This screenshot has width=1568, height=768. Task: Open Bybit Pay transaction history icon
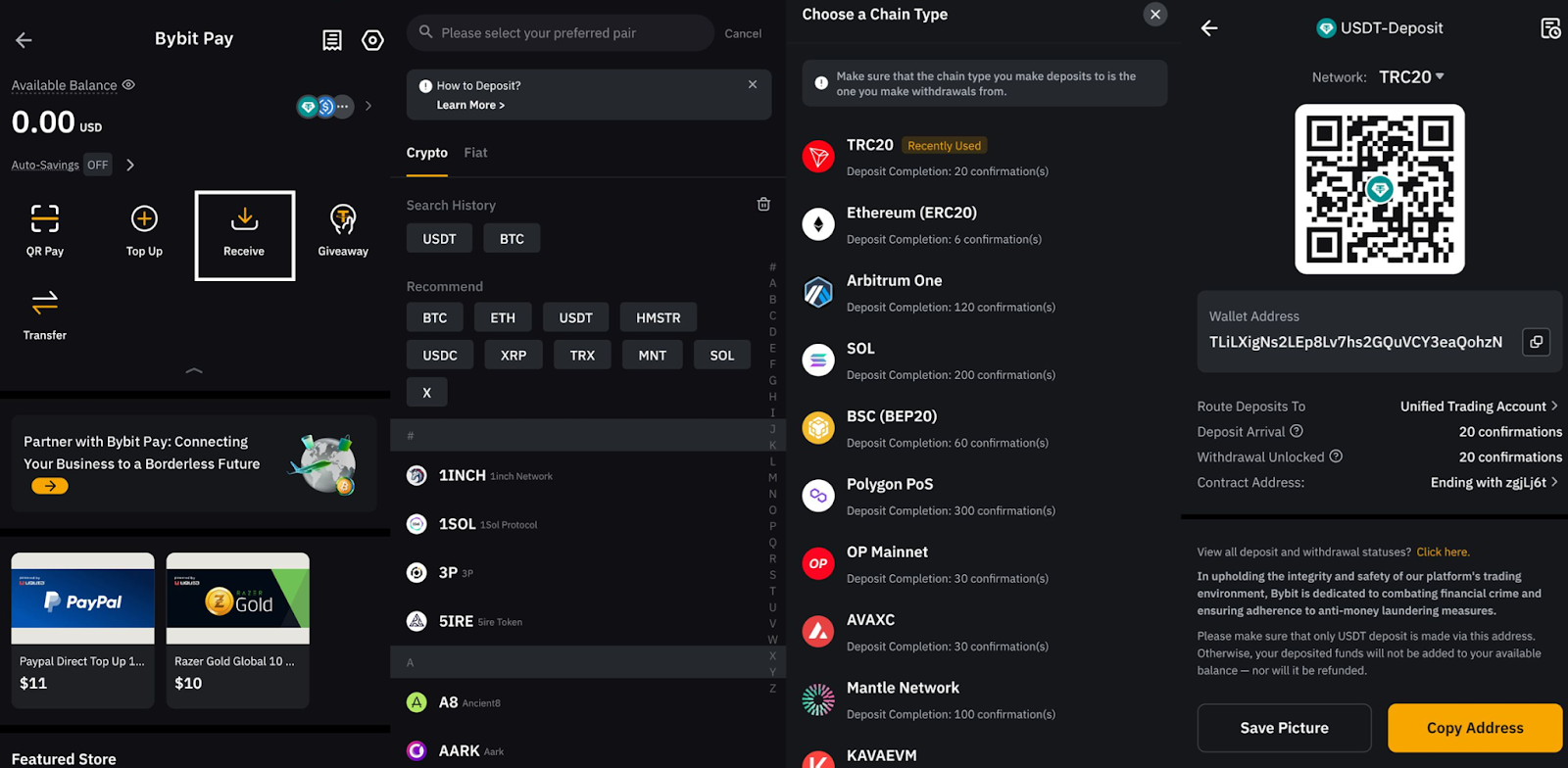pos(331,39)
